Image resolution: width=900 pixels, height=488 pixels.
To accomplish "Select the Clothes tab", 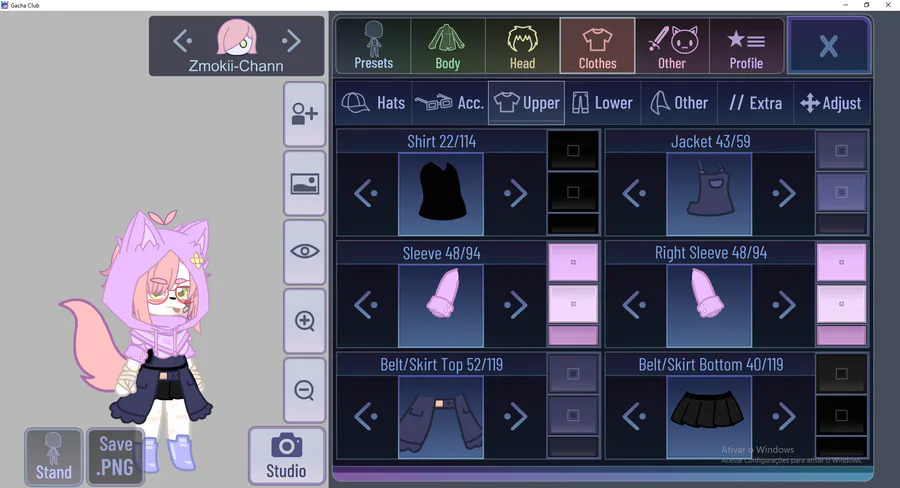I will (x=598, y=46).
